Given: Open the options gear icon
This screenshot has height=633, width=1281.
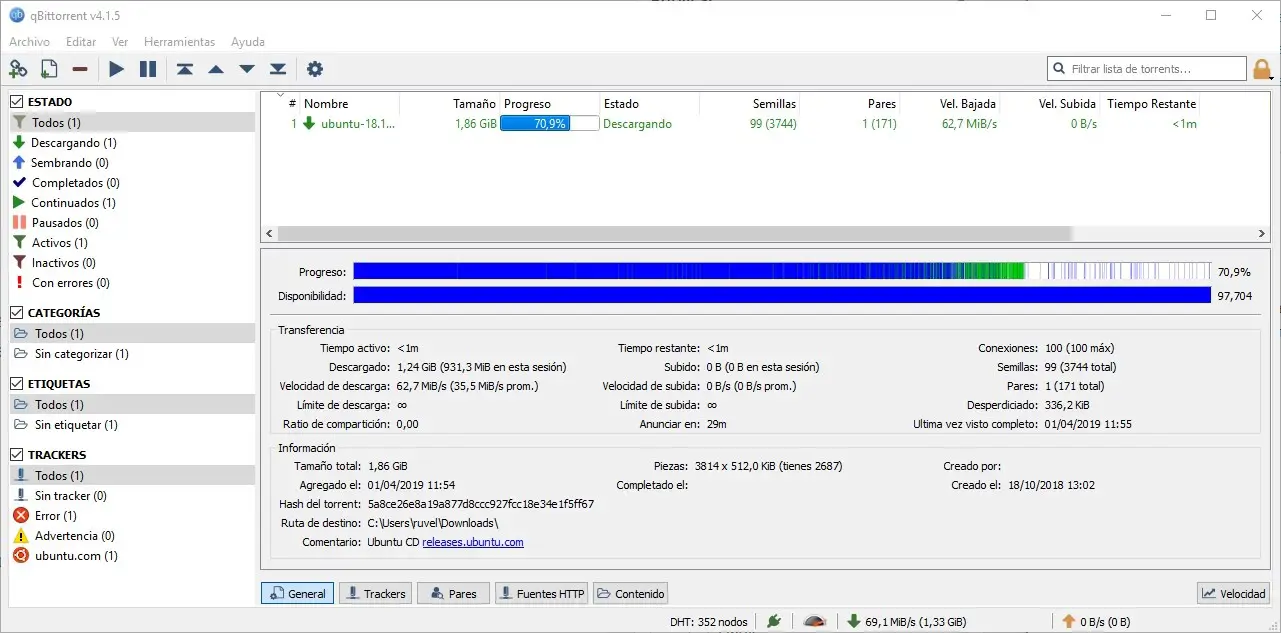Looking at the screenshot, I should click(315, 69).
